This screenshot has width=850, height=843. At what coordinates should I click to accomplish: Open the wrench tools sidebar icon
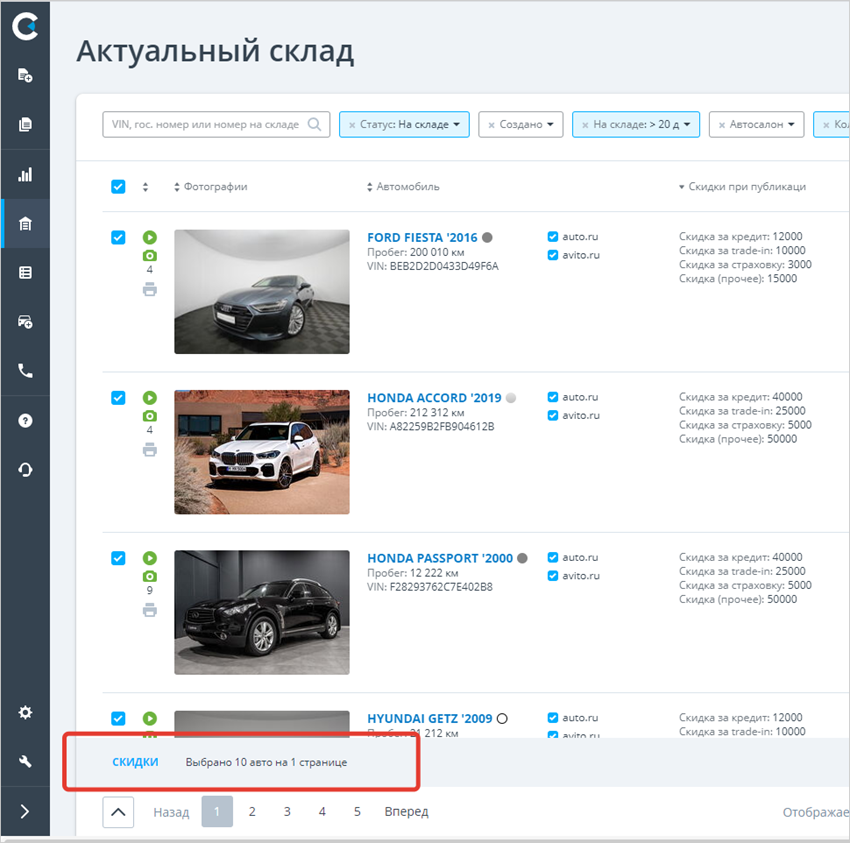click(x=25, y=761)
